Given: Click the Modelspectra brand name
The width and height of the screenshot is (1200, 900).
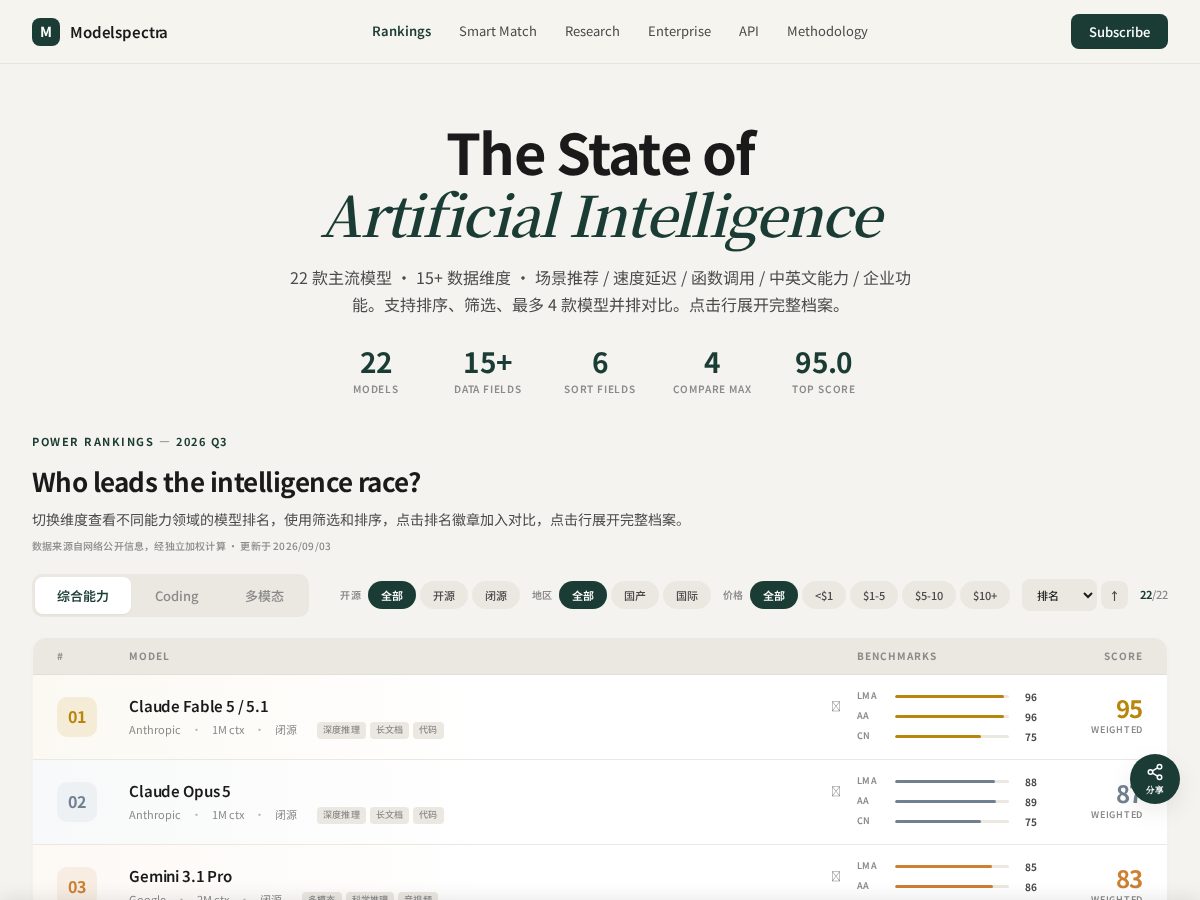Looking at the screenshot, I should [x=119, y=32].
